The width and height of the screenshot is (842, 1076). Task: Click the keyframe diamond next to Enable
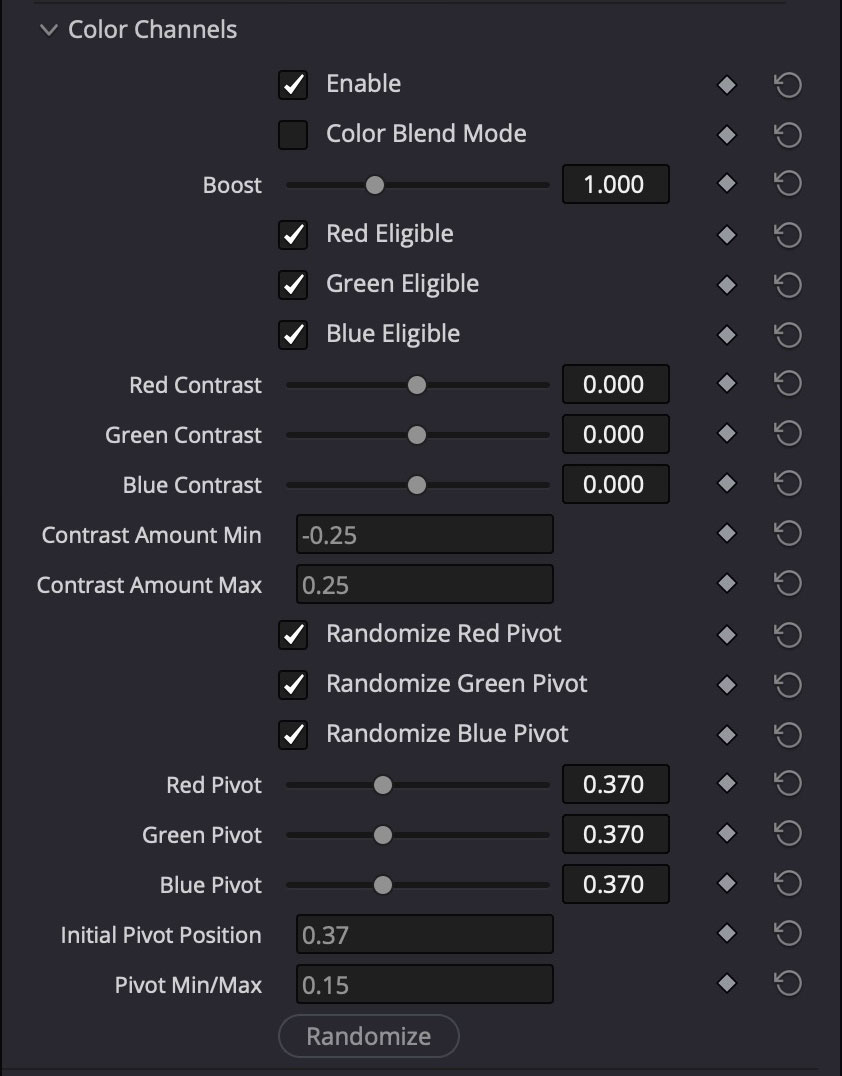(x=725, y=84)
